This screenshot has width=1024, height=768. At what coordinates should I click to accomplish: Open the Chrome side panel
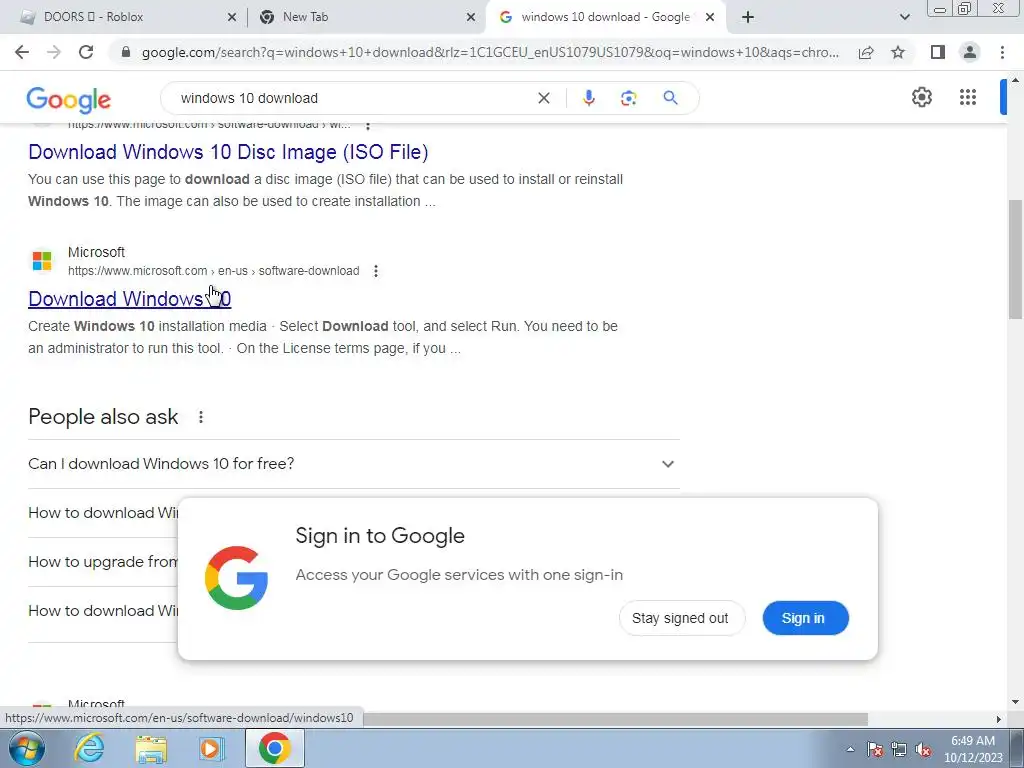(938, 52)
